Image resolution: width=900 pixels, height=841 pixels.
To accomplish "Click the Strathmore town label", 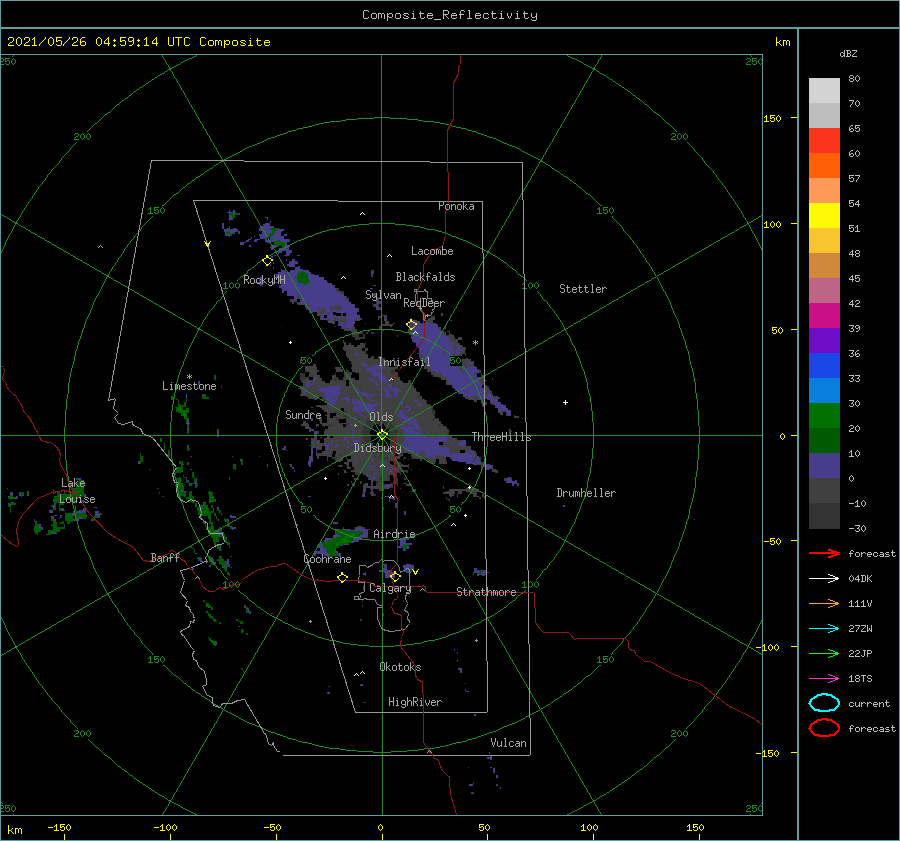I will click(x=486, y=592).
